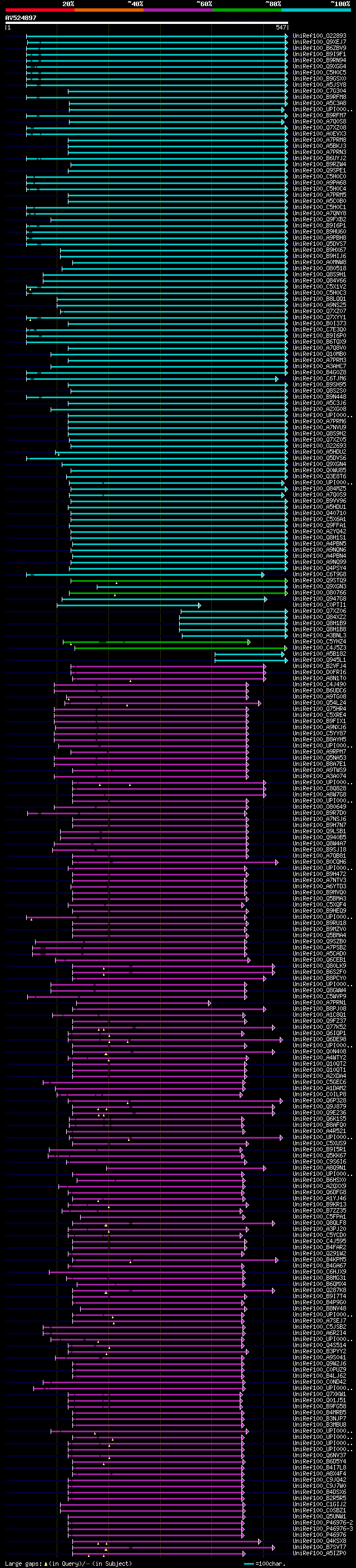The width and height of the screenshot is (356, 1568).
Task: Click hit label UniRef100_Q6NV37
Action: click(x=319, y=1455)
